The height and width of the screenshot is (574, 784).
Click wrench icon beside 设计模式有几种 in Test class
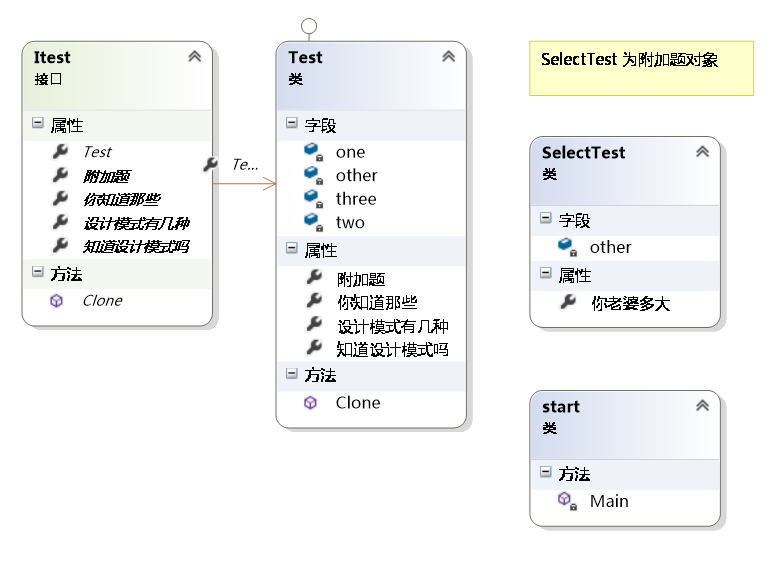(314, 324)
